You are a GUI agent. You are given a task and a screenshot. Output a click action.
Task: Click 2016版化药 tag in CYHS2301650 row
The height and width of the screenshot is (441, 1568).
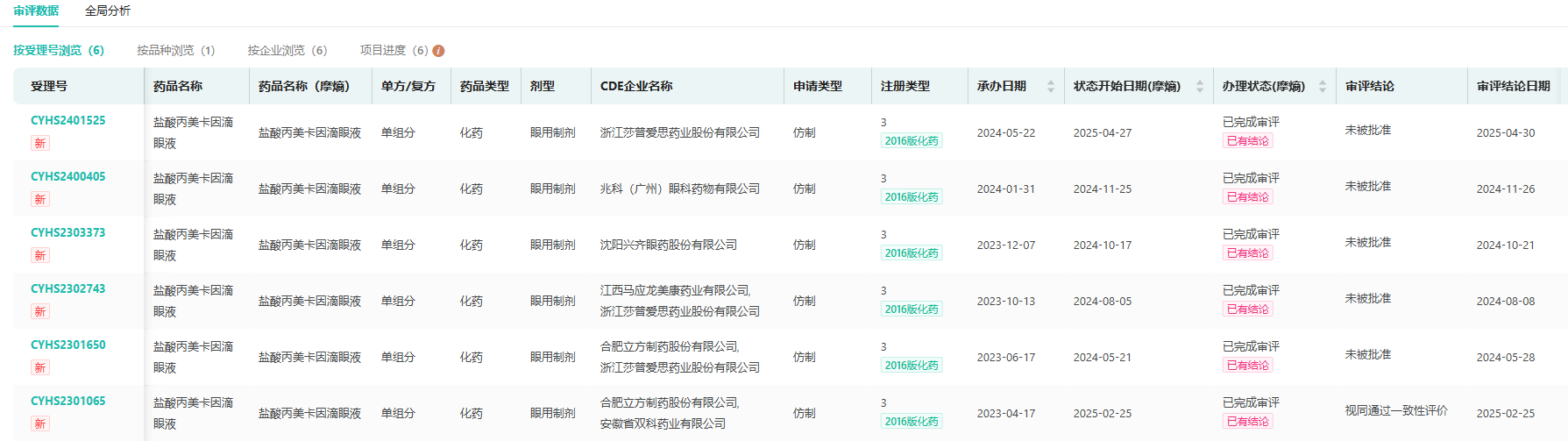[912, 366]
